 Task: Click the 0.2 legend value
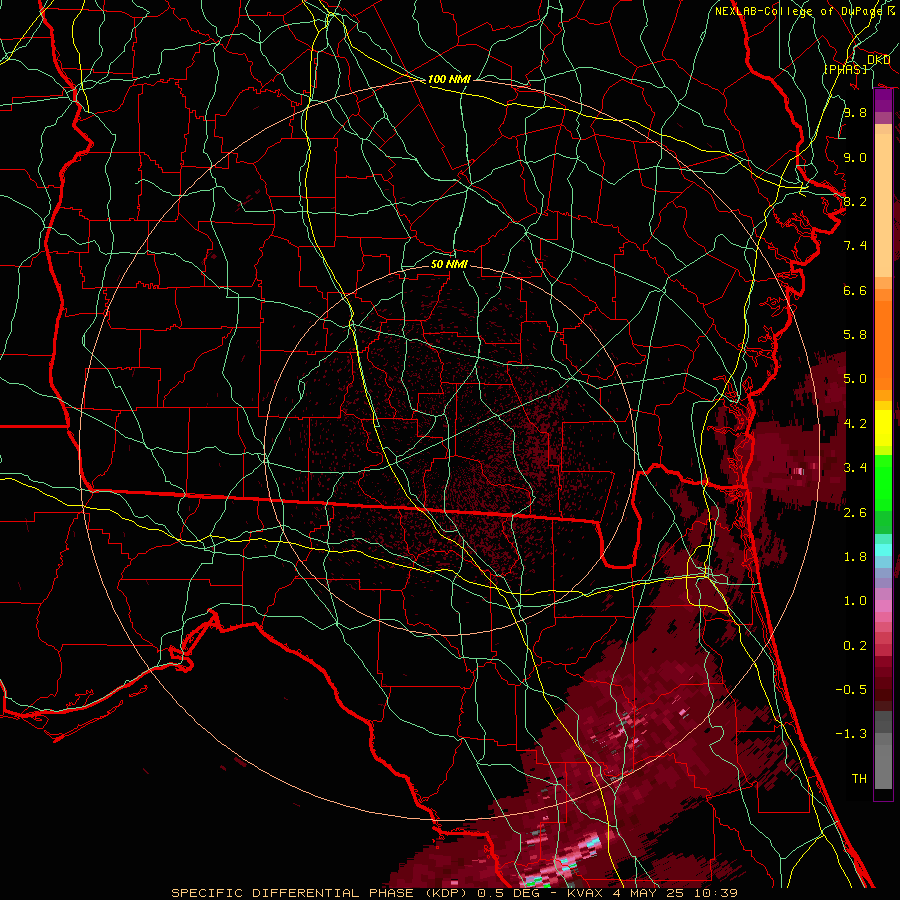pos(855,646)
